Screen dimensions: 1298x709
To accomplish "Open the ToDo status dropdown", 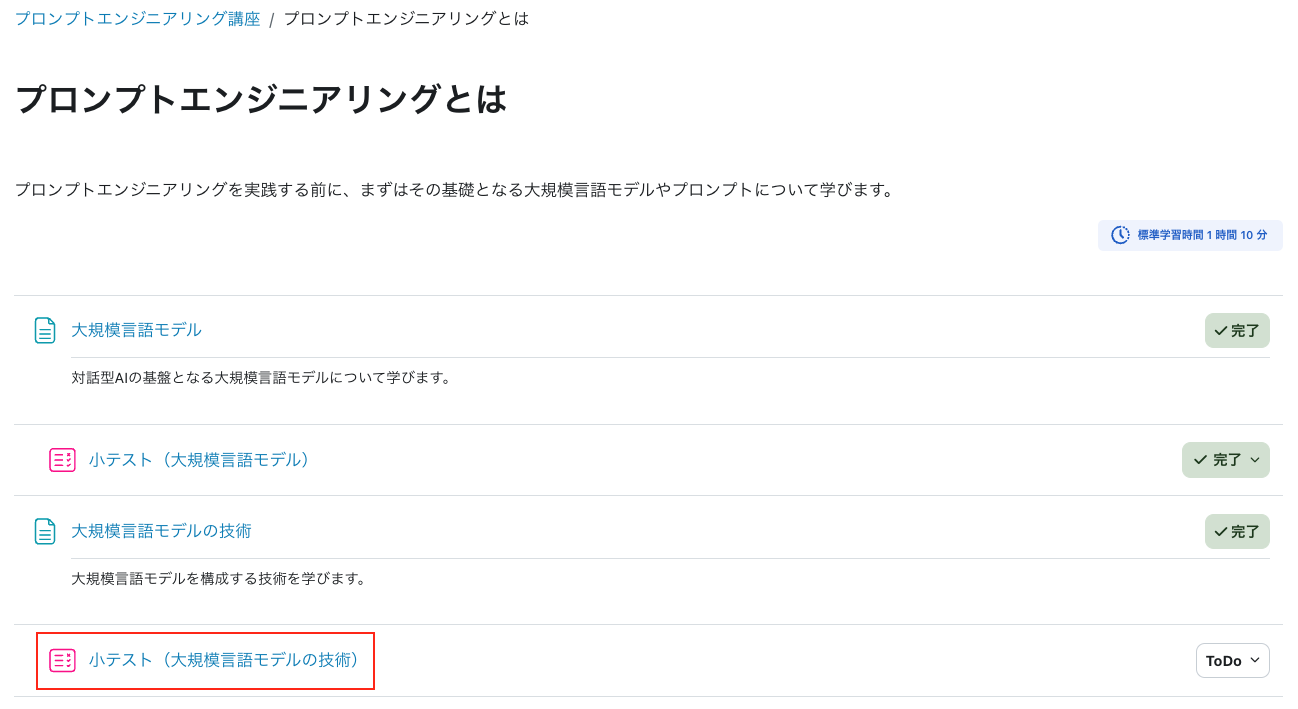I will click(1232, 660).
